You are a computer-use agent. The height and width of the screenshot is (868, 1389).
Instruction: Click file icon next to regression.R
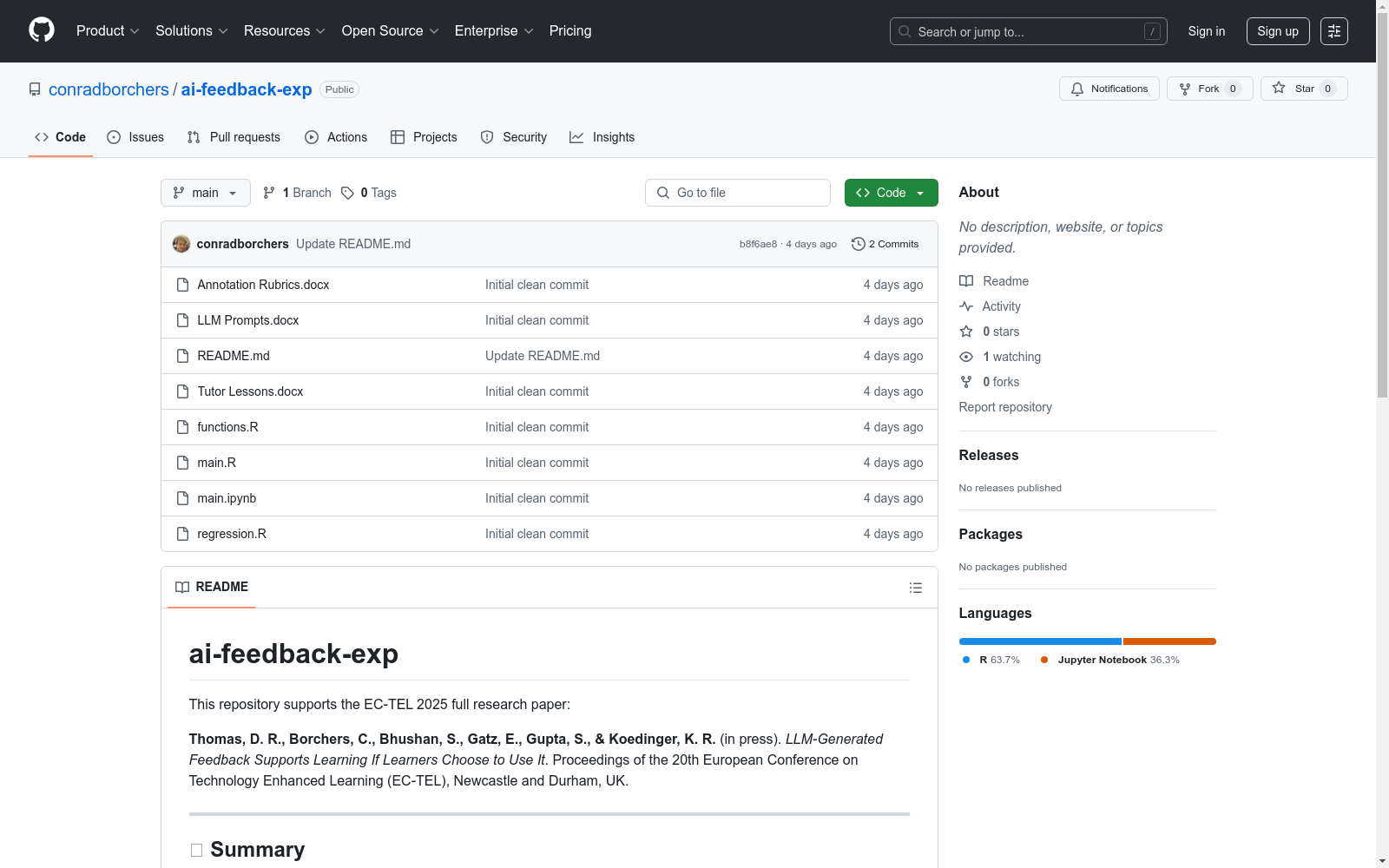(x=182, y=534)
